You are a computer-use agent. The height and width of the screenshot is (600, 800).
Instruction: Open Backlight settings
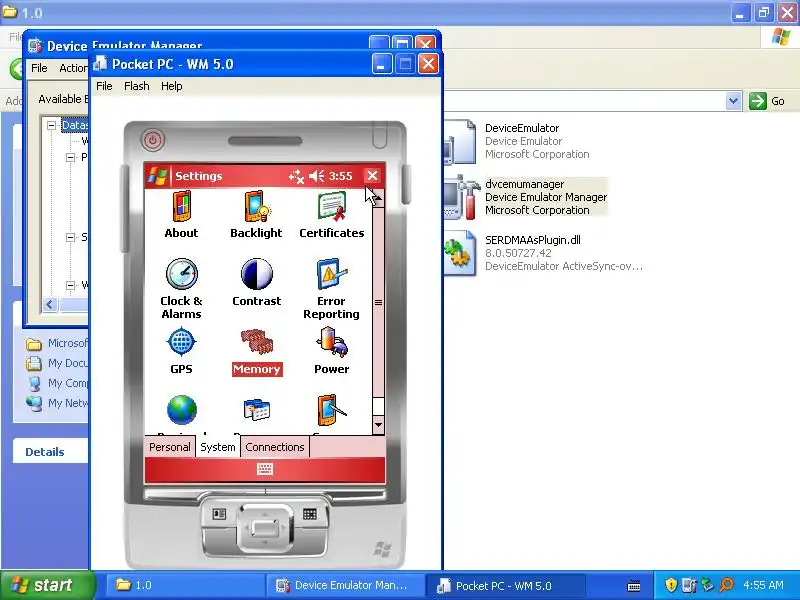point(256,214)
